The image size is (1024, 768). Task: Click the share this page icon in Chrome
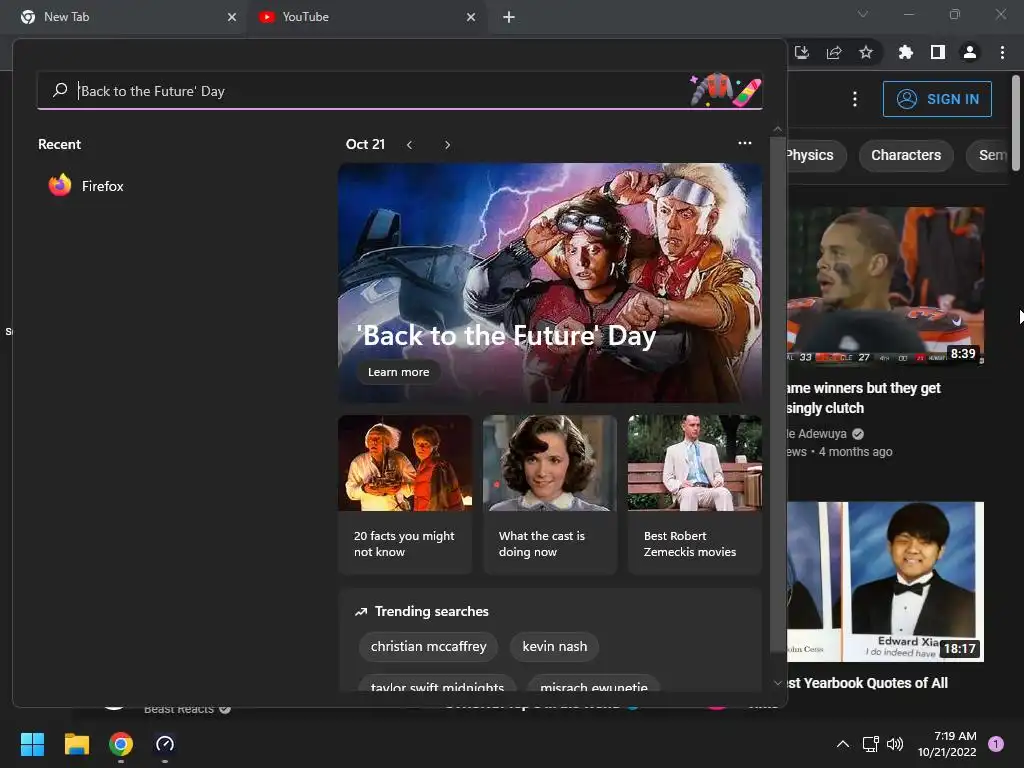tap(834, 52)
